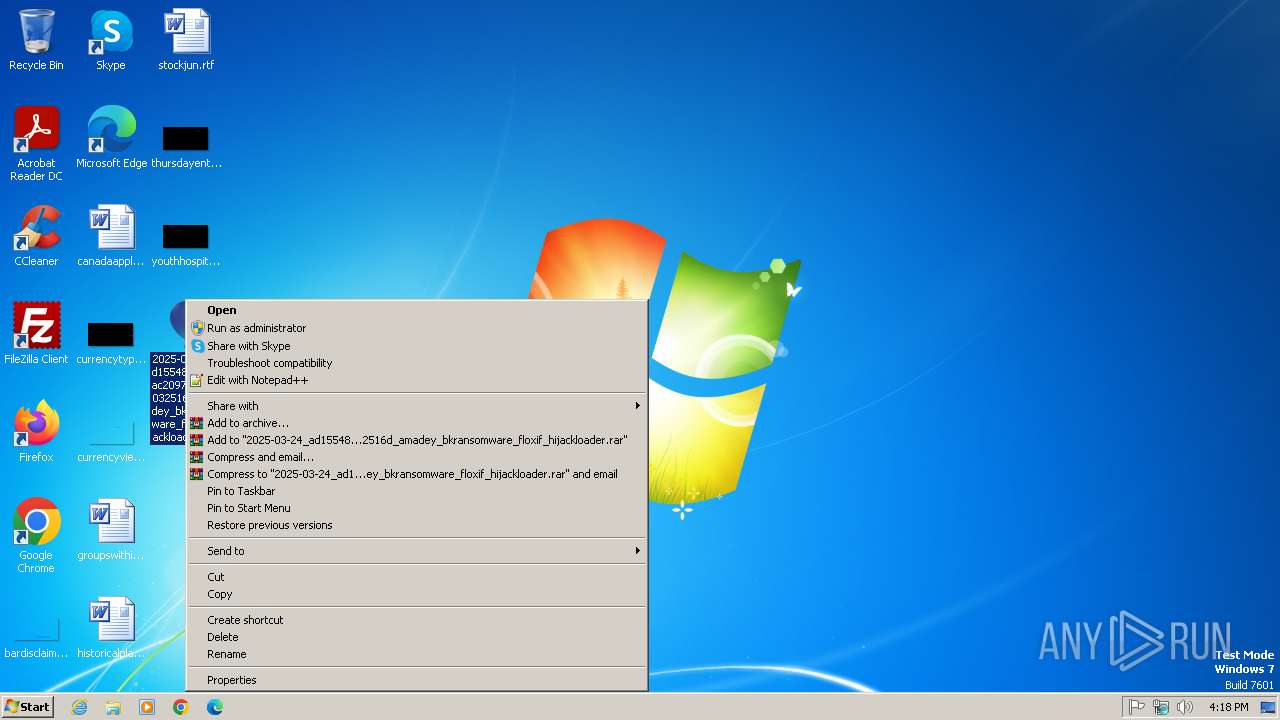Expand the Share with submenu
Screen dimensions: 1280x720
click(418, 406)
